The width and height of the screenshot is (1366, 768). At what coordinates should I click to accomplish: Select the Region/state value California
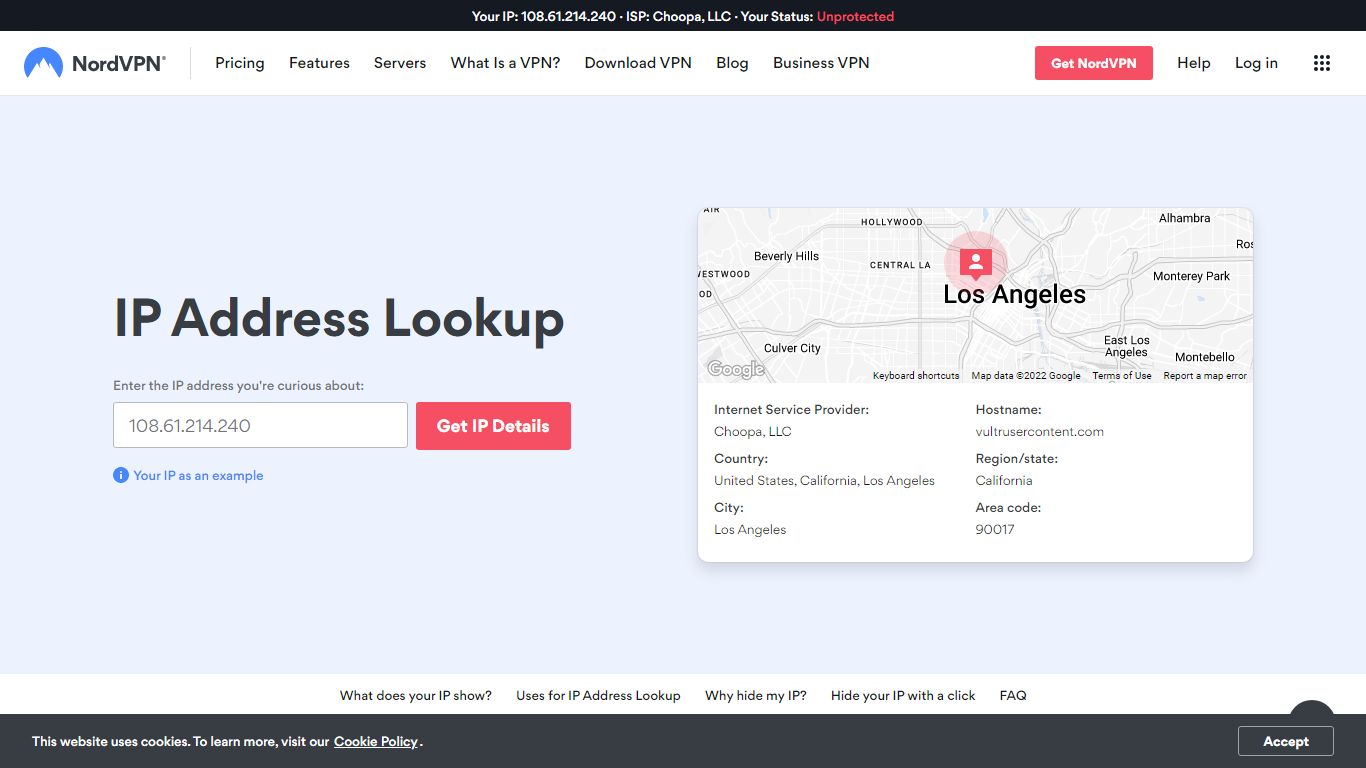click(x=1004, y=481)
